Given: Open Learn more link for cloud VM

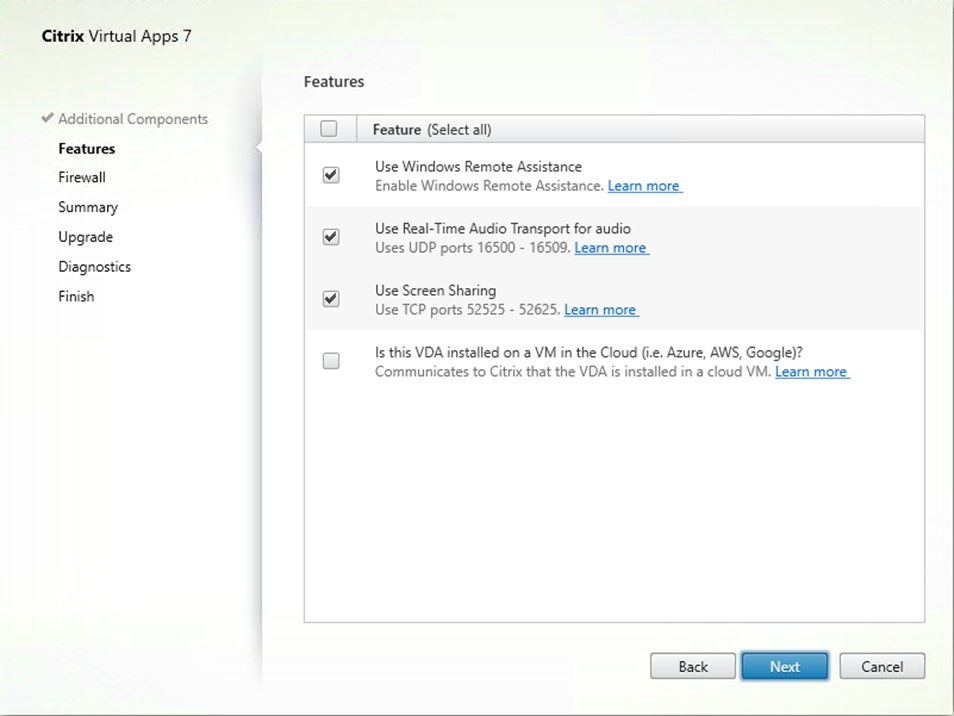Looking at the screenshot, I should 812,372.
